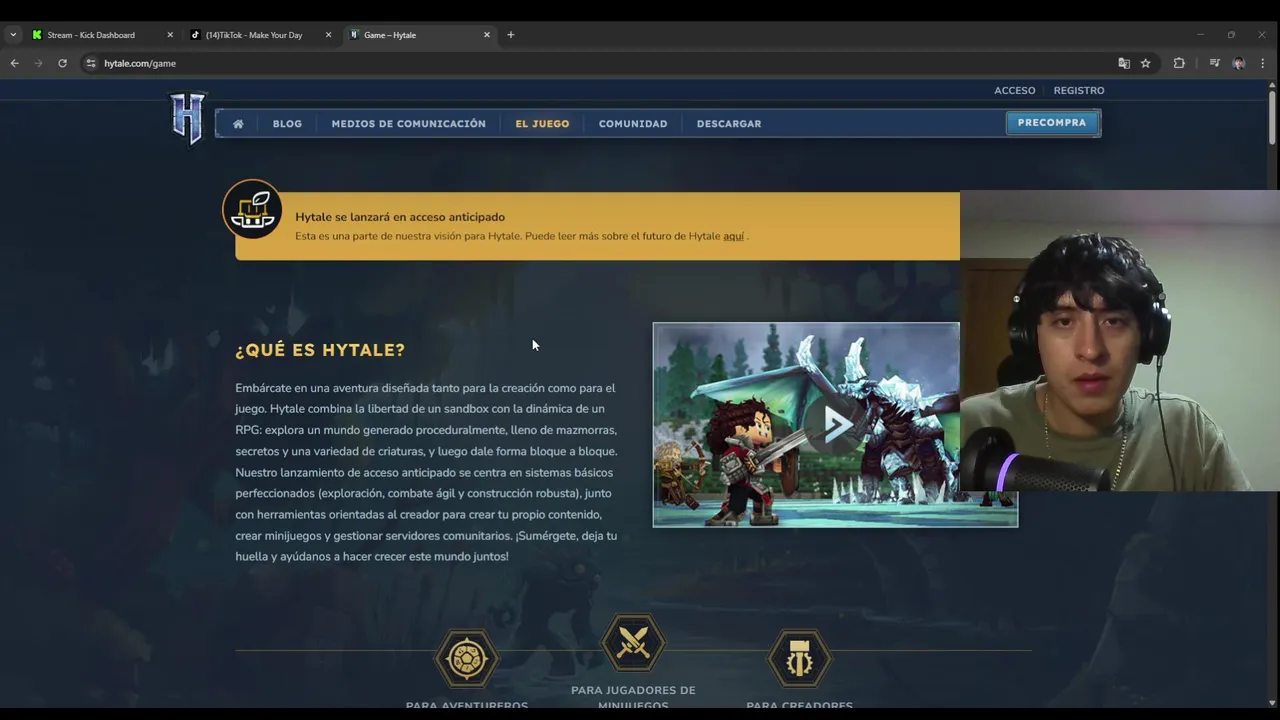Open media controls icon in toolbar
This screenshot has height=720, width=1280.
tap(1214, 63)
